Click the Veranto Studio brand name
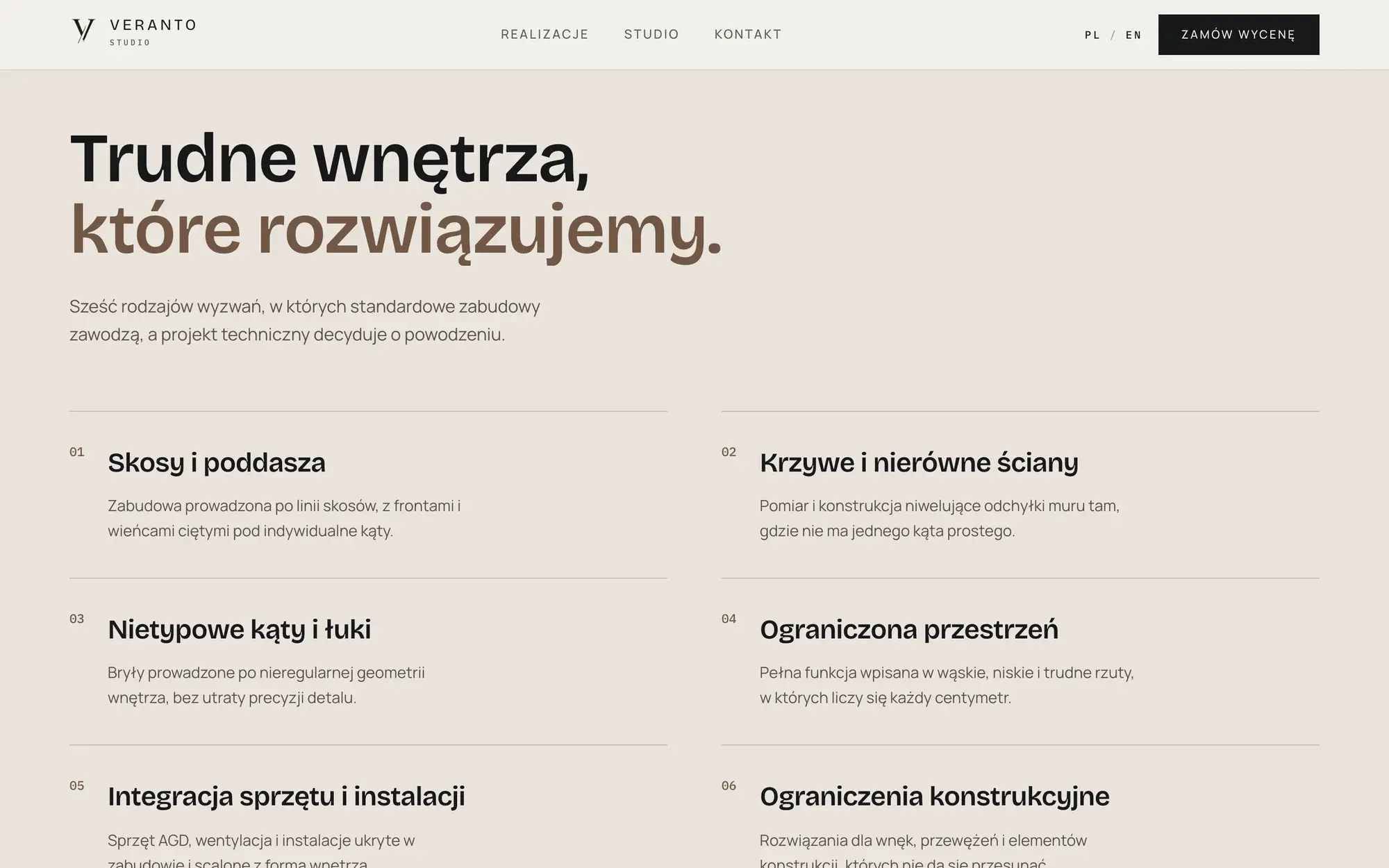Viewport: 1389px width, 868px height. coord(153,32)
